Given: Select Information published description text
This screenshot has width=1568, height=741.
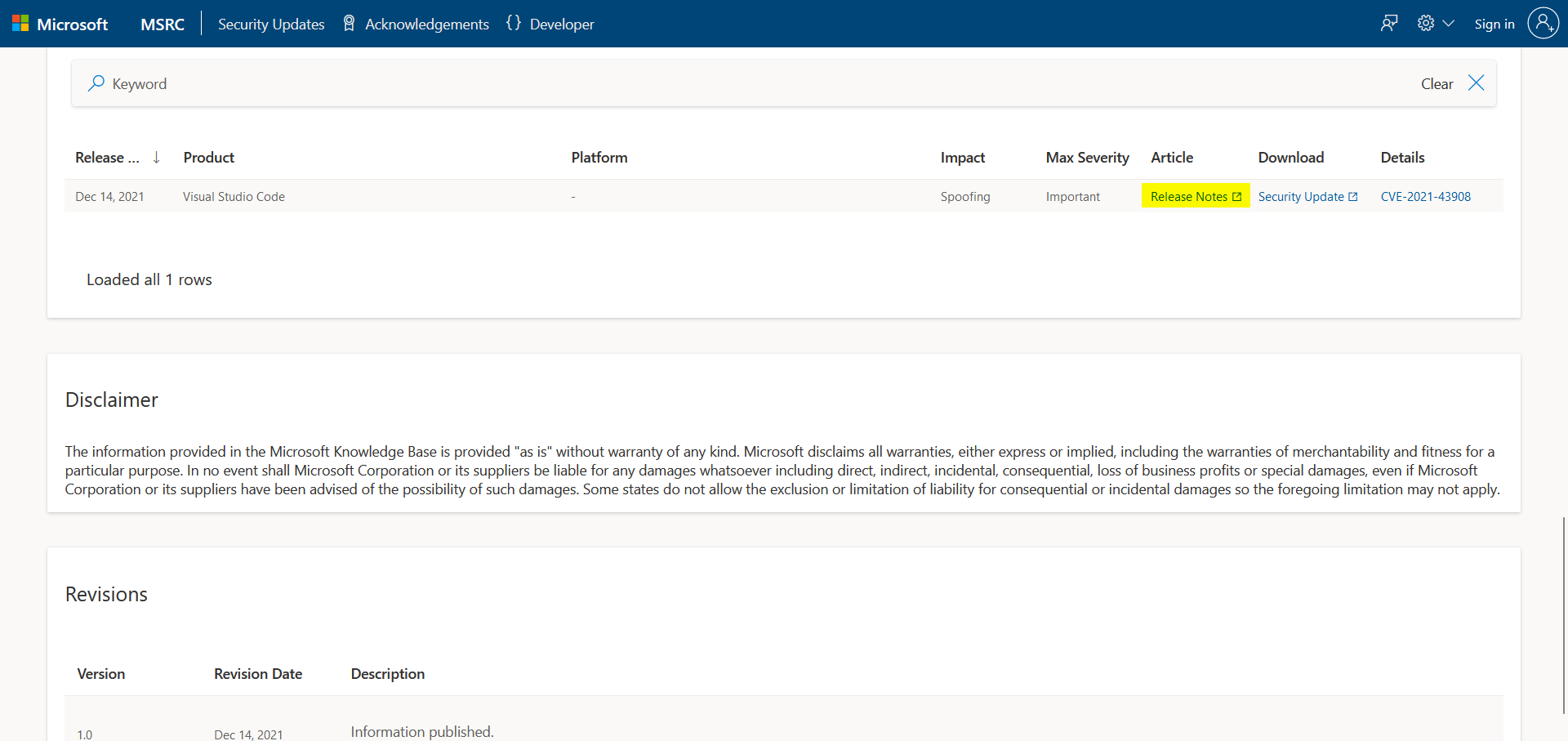Looking at the screenshot, I should click(422, 732).
